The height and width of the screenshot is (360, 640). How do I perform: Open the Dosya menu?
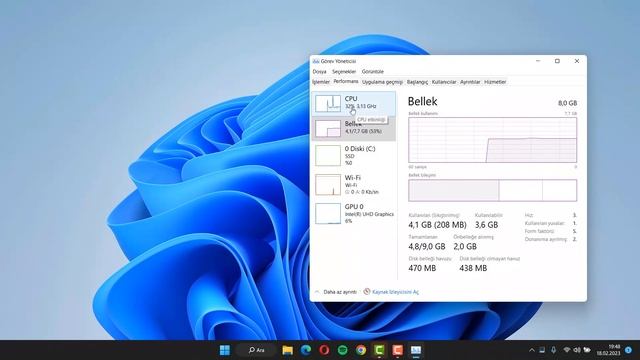[319, 71]
